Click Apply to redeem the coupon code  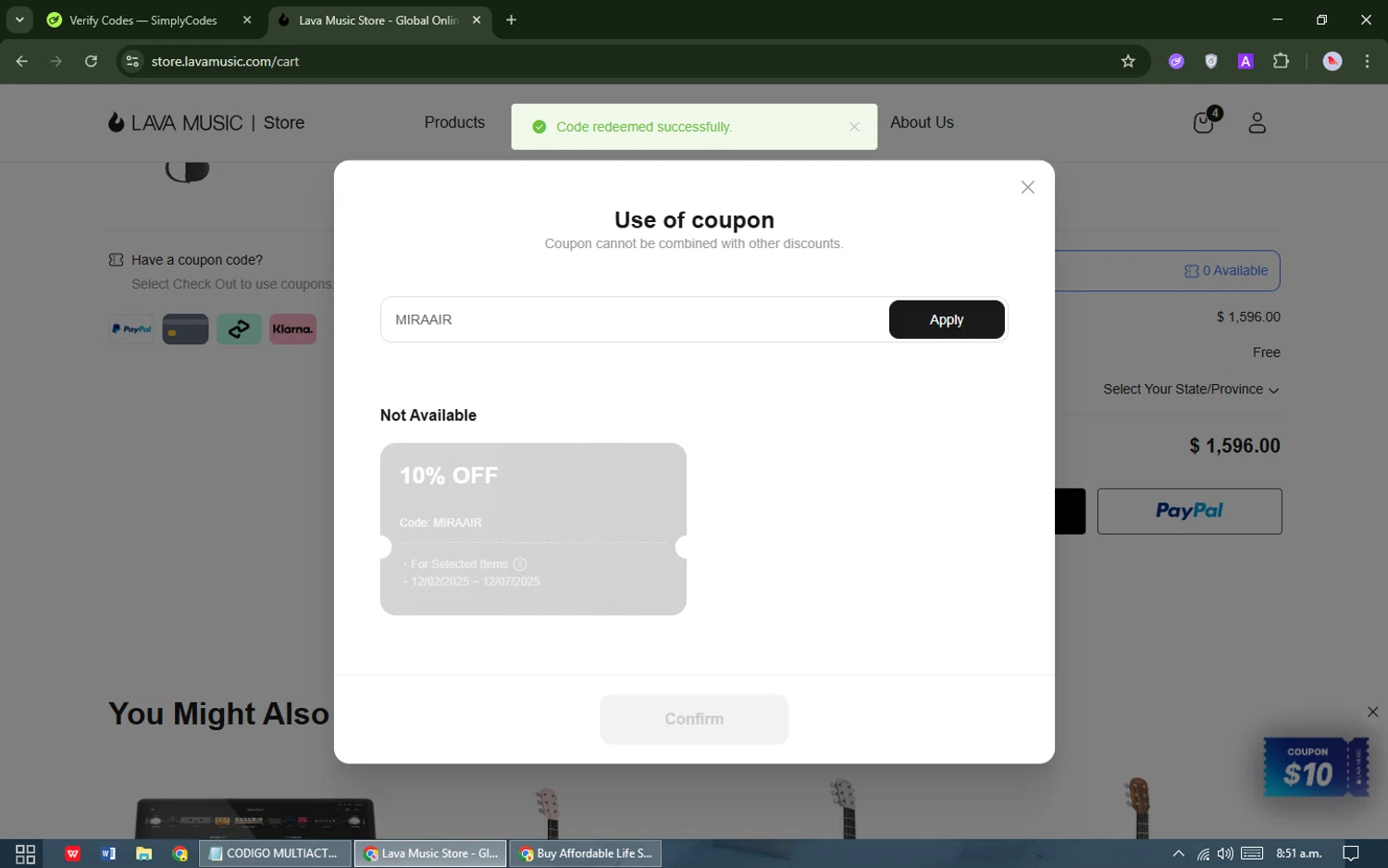(x=947, y=319)
